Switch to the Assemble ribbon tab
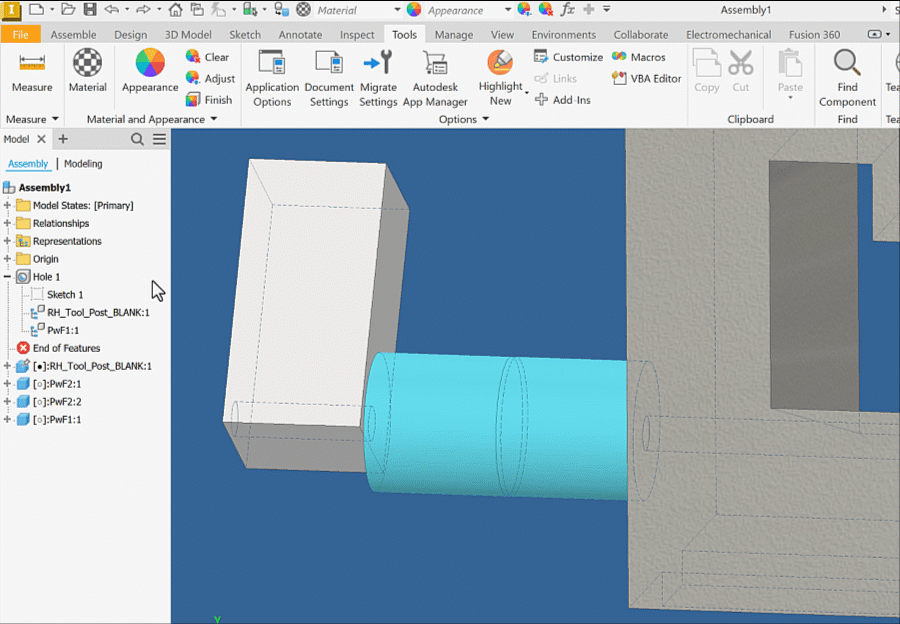The height and width of the screenshot is (624, 900). click(73, 34)
